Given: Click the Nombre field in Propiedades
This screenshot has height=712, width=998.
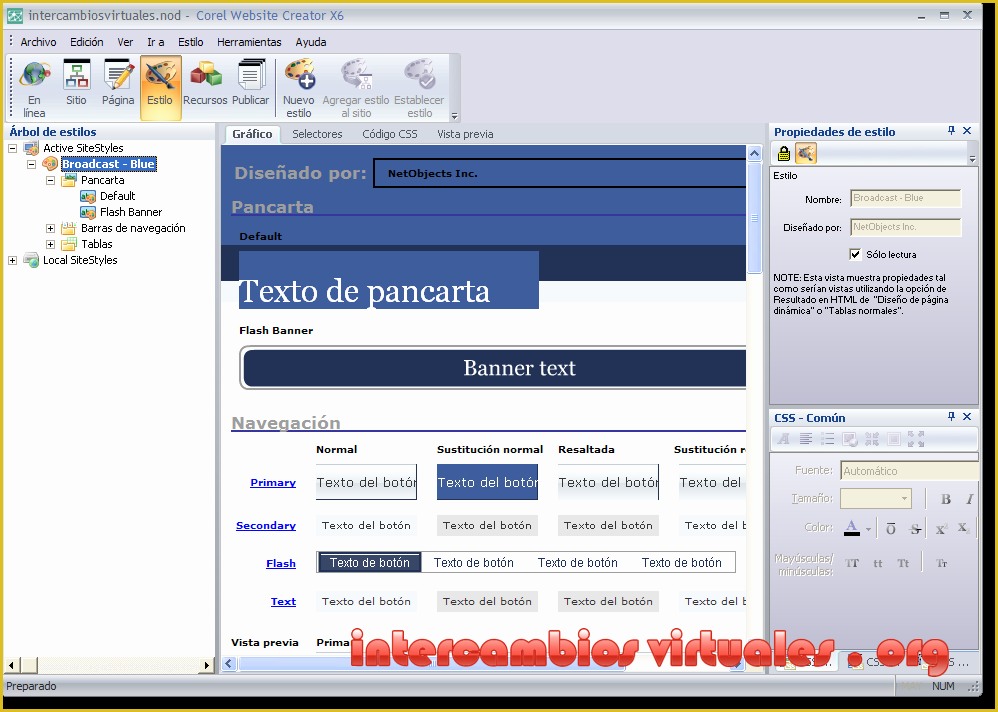Looking at the screenshot, I should click(906, 199).
